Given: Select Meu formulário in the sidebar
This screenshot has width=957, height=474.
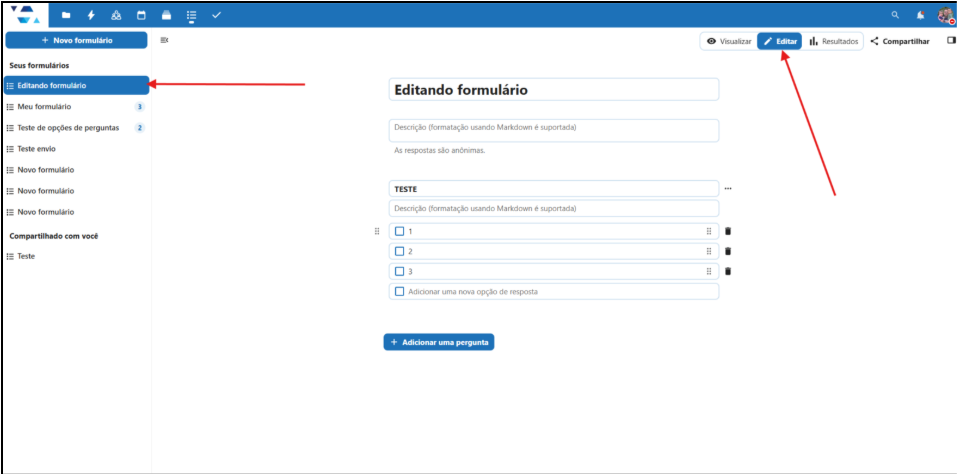Looking at the screenshot, I should tap(45, 107).
